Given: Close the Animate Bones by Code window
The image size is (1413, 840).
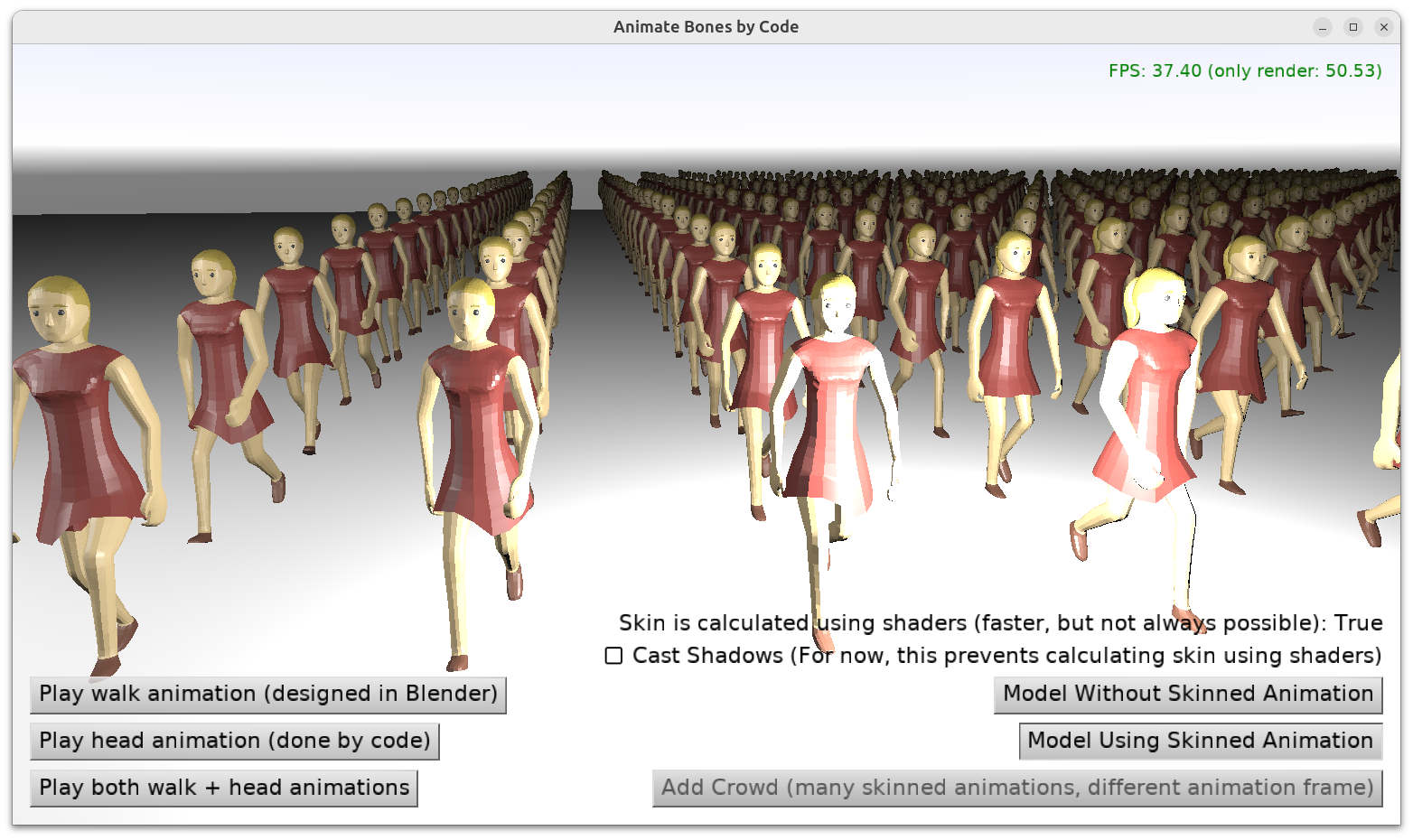Looking at the screenshot, I should point(1383,27).
